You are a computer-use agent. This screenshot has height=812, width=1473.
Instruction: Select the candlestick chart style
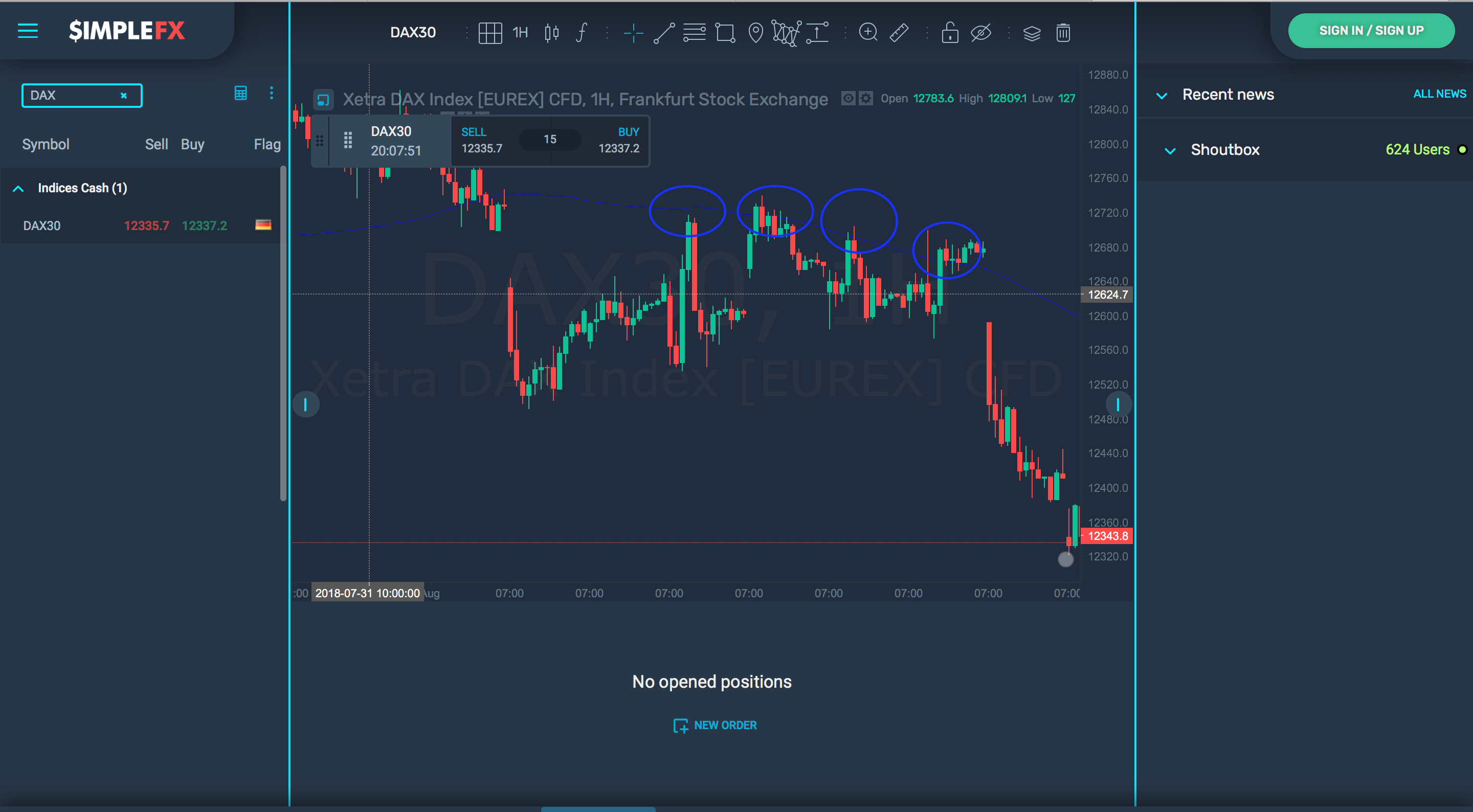pos(551,33)
